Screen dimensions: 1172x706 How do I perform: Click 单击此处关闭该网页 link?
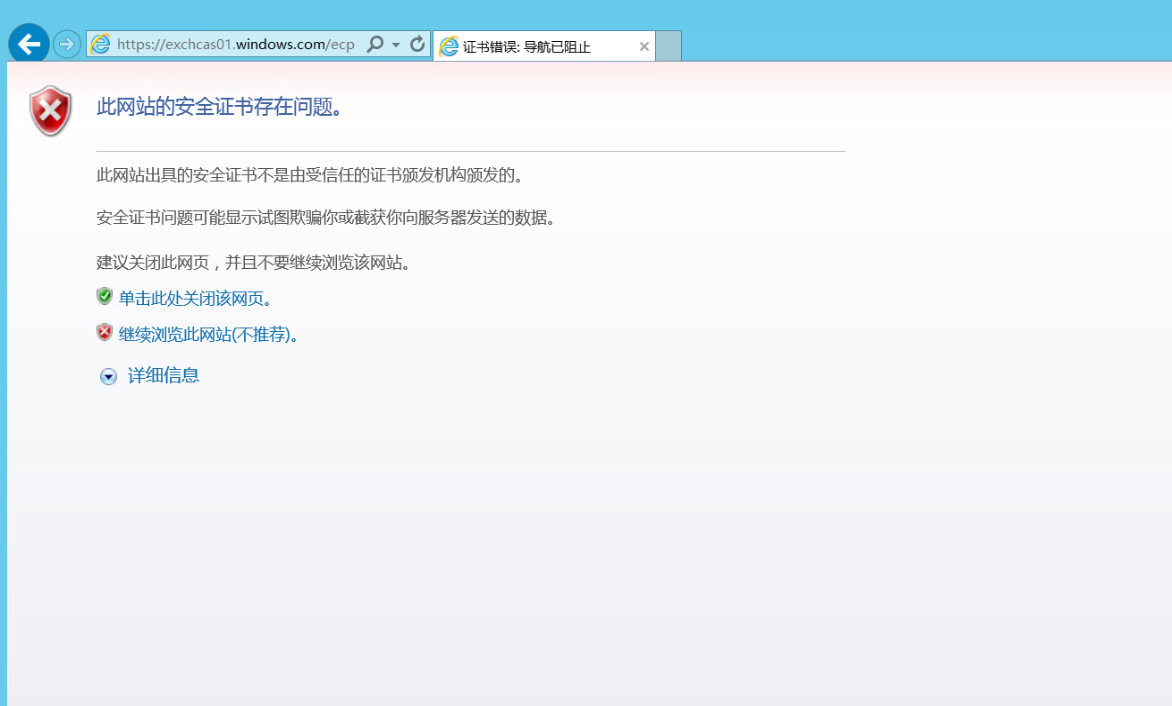(x=195, y=298)
